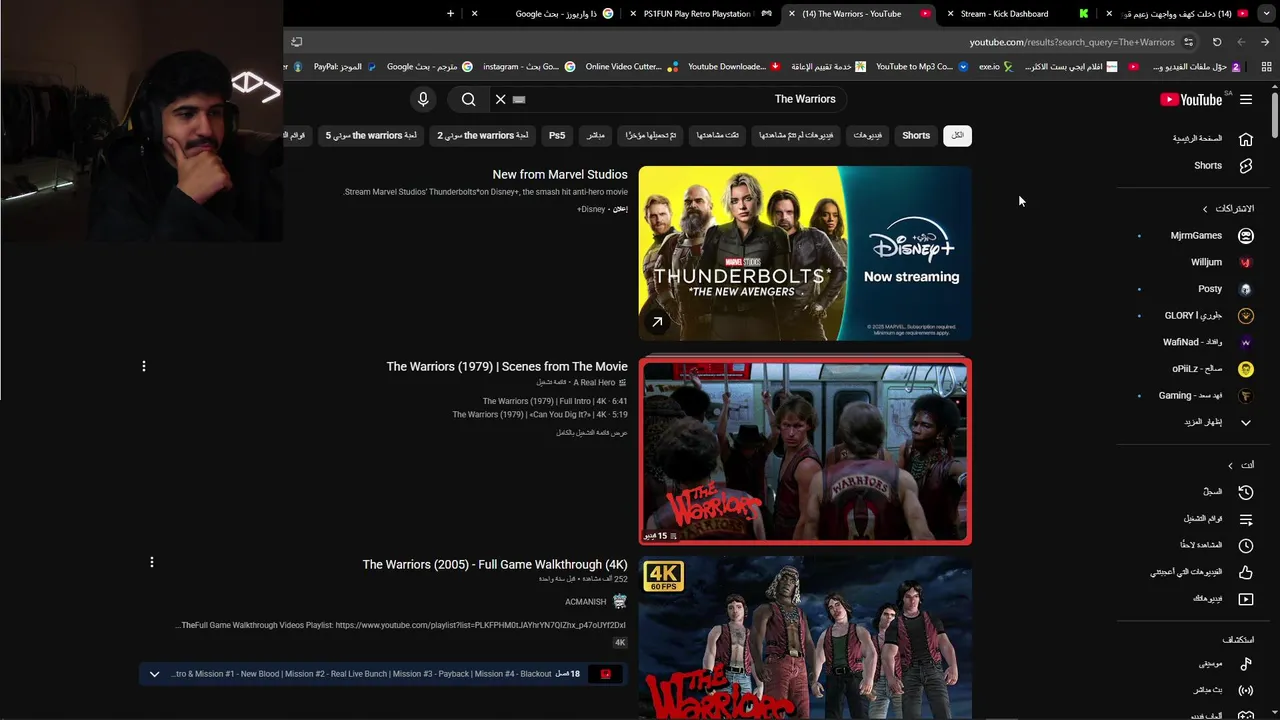Open Willjum channel avatar
This screenshot has width=1280, height=720.
[x=1246, y=262]
